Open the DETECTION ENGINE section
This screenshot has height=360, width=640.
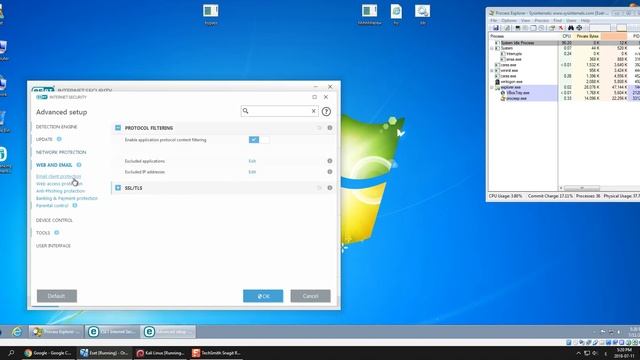pyautogui.click(x=56, y=127)
